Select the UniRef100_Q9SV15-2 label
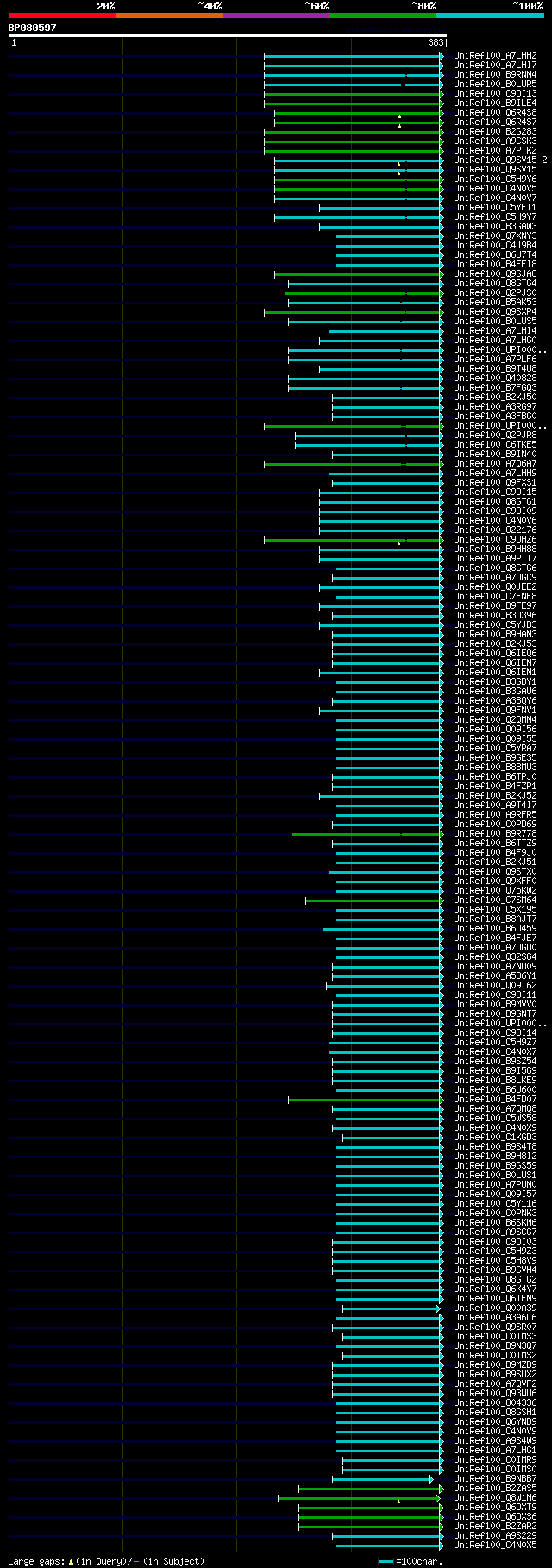The width and height of the screenshot is (552, 1568). pyautogui.click(x=500, y=160)
